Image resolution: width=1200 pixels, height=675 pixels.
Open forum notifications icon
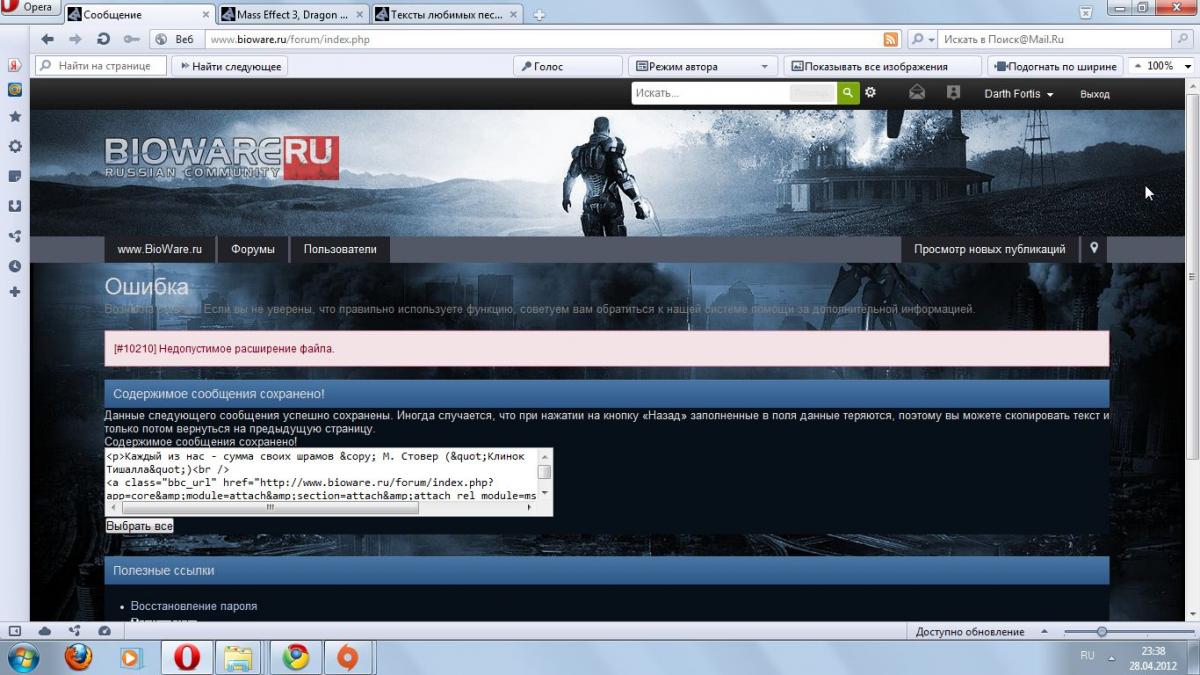click(x=953, y=93)
